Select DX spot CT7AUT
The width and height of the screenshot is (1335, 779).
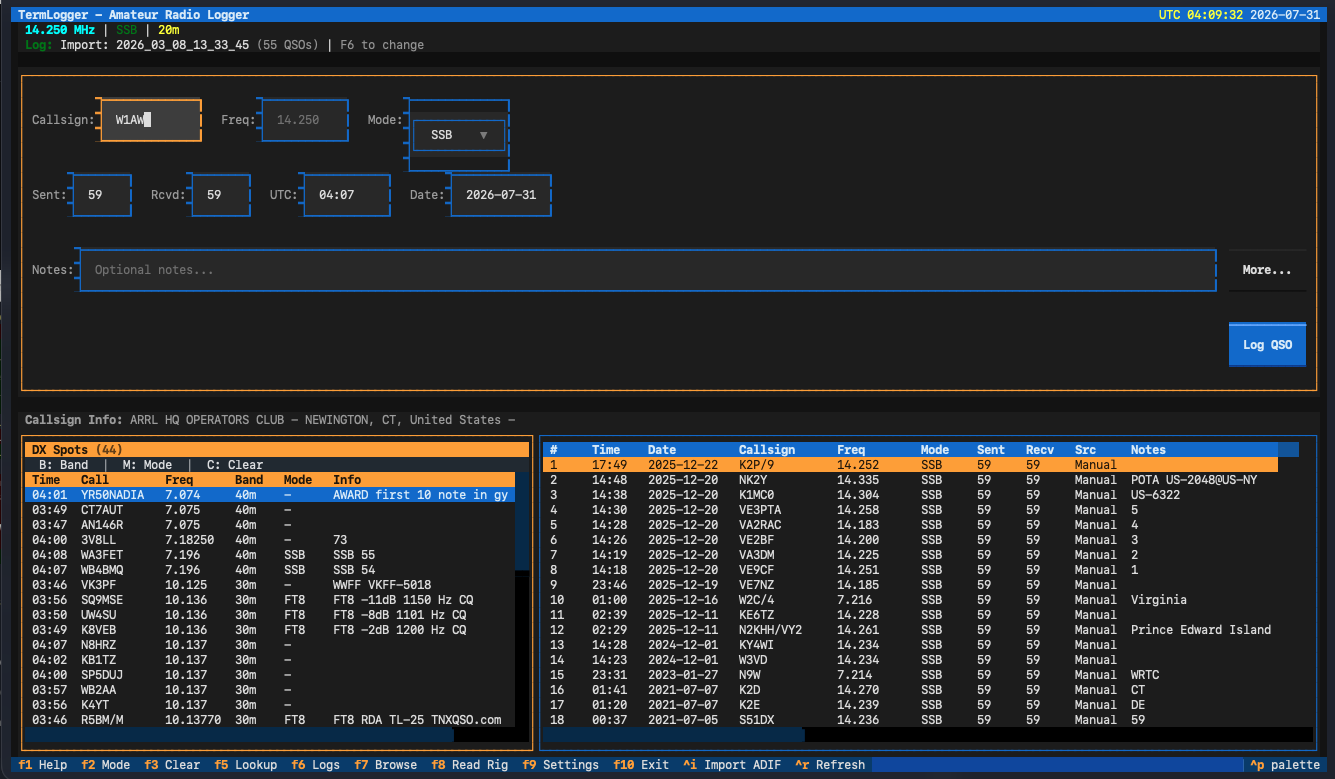[270, 510]
